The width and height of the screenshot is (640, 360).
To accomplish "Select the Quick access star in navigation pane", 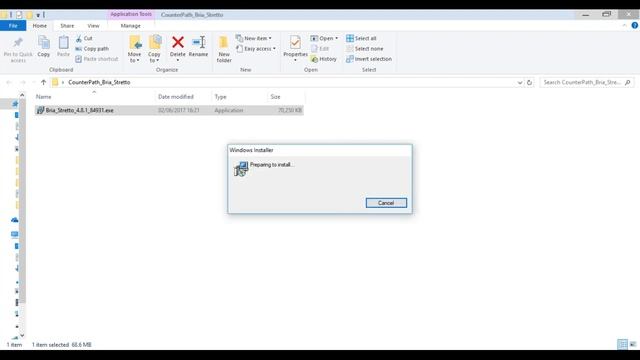I will [15, 104].
